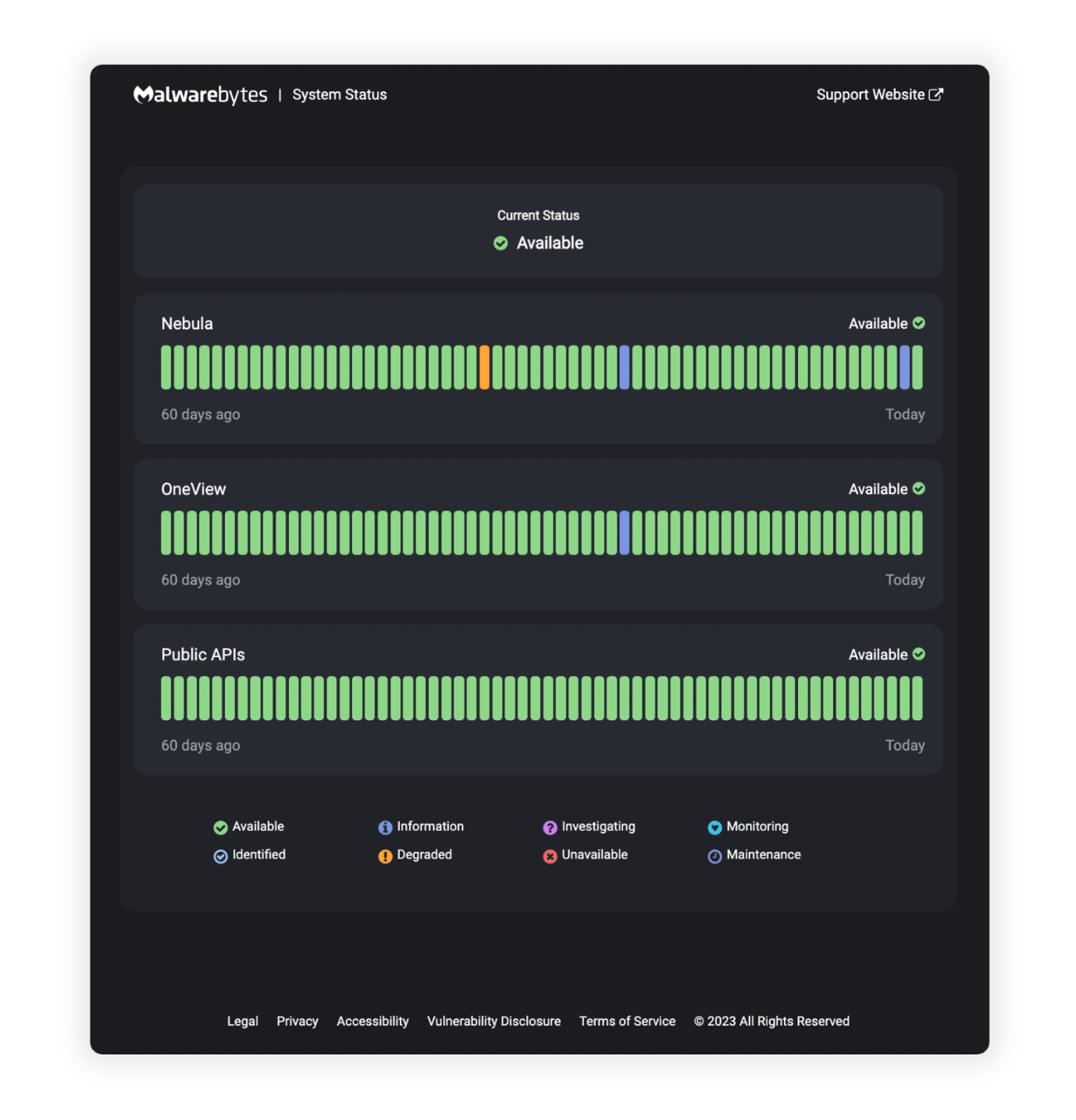Select the orange degraded bar in Nebula timeline
Image resolution: width=1076 pixels, height=1120 pixels.
[x=484, y=368]
